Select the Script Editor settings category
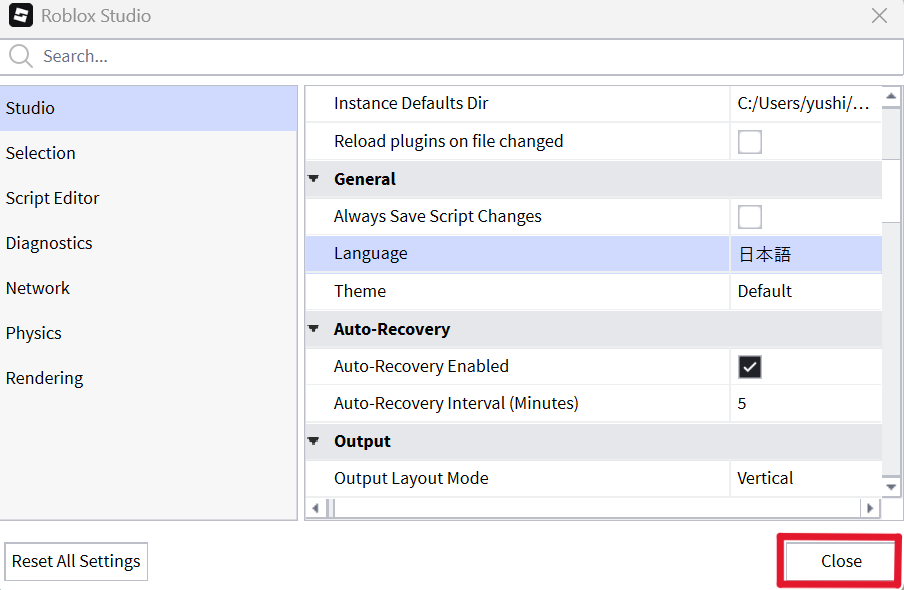This screenshot has height=590, width=904. click(x=149, y=198)
